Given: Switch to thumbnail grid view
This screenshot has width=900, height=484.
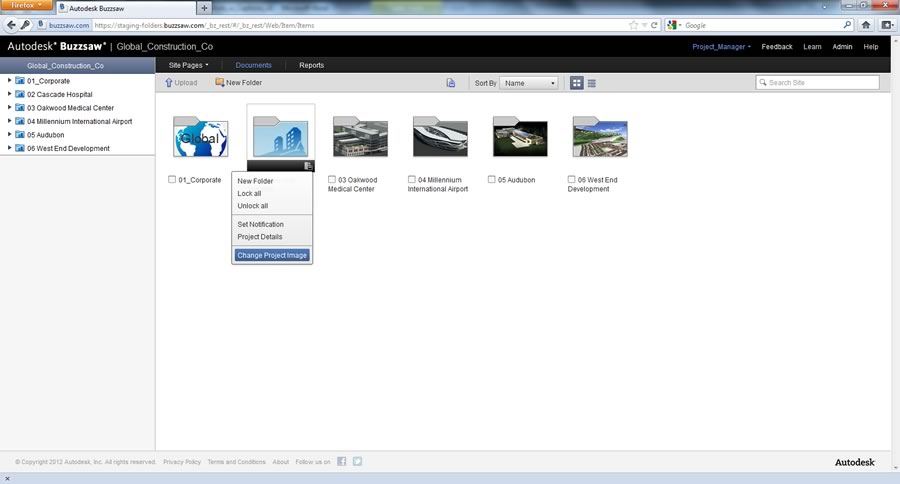Looking at the screenshot, I should click(576, 83).
